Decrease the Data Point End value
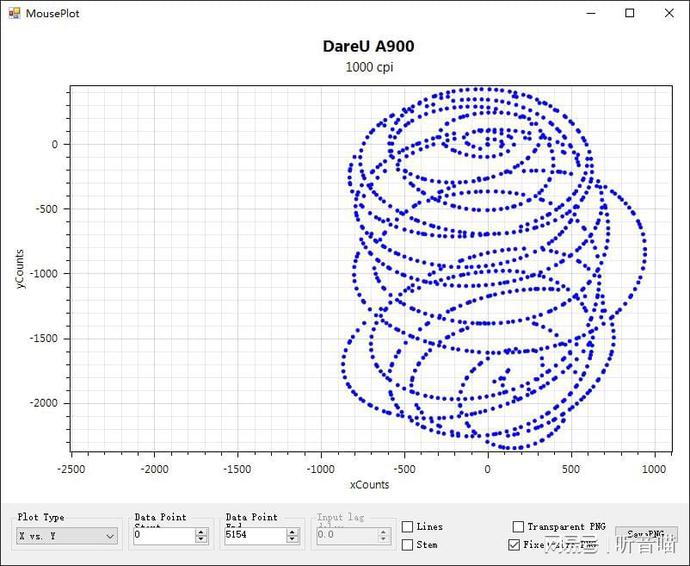This screenshot has width=690, height=566. click(x=293, y=540)
